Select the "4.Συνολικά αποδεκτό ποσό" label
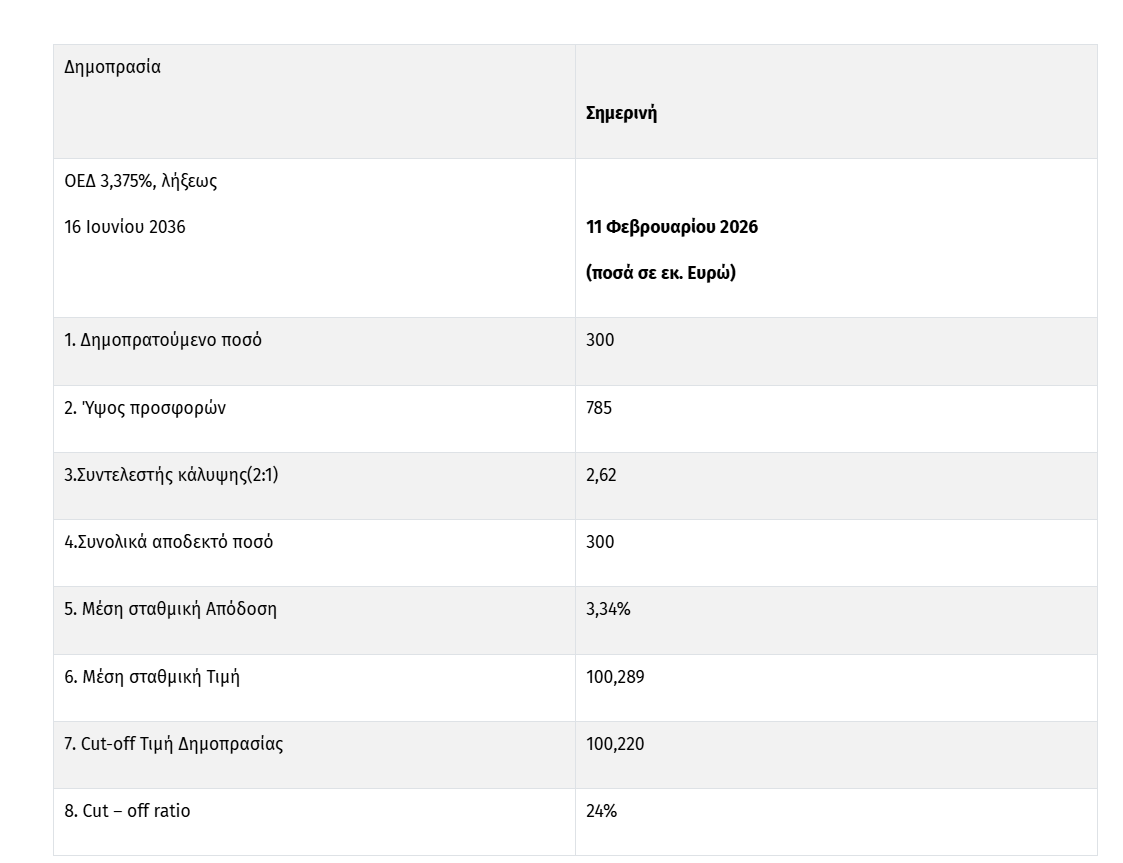This screenshot has width=1123, height=863. point(169,542)
